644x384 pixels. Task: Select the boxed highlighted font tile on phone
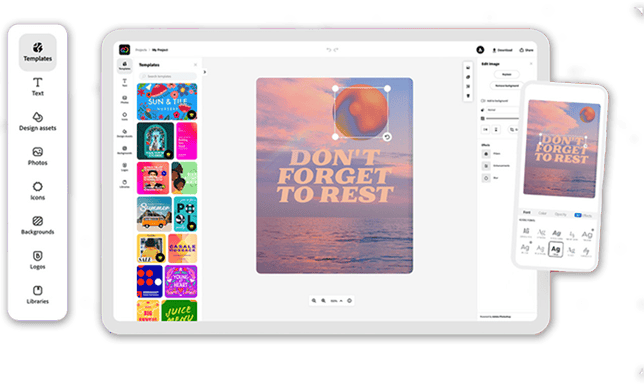555,249
